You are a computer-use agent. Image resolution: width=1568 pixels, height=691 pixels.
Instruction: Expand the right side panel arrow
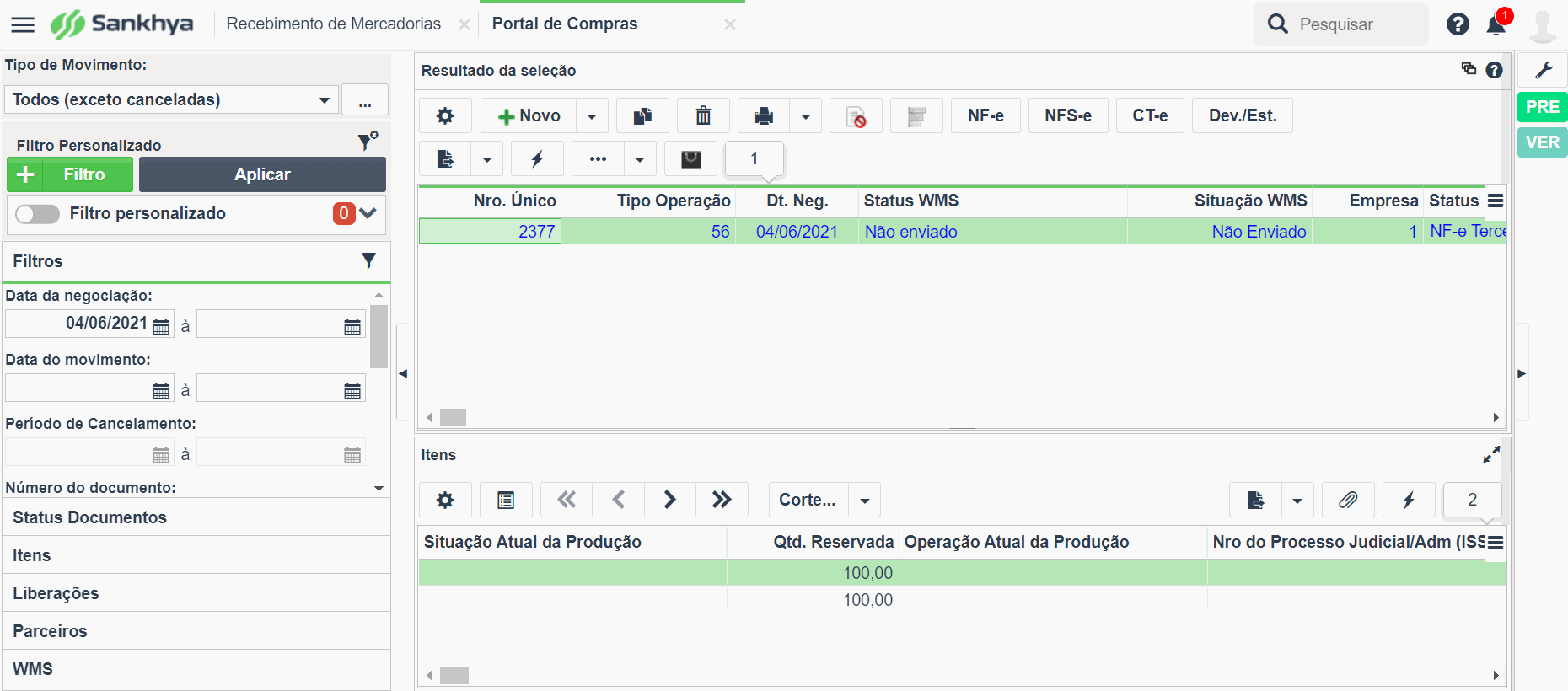click(1522, 372)
